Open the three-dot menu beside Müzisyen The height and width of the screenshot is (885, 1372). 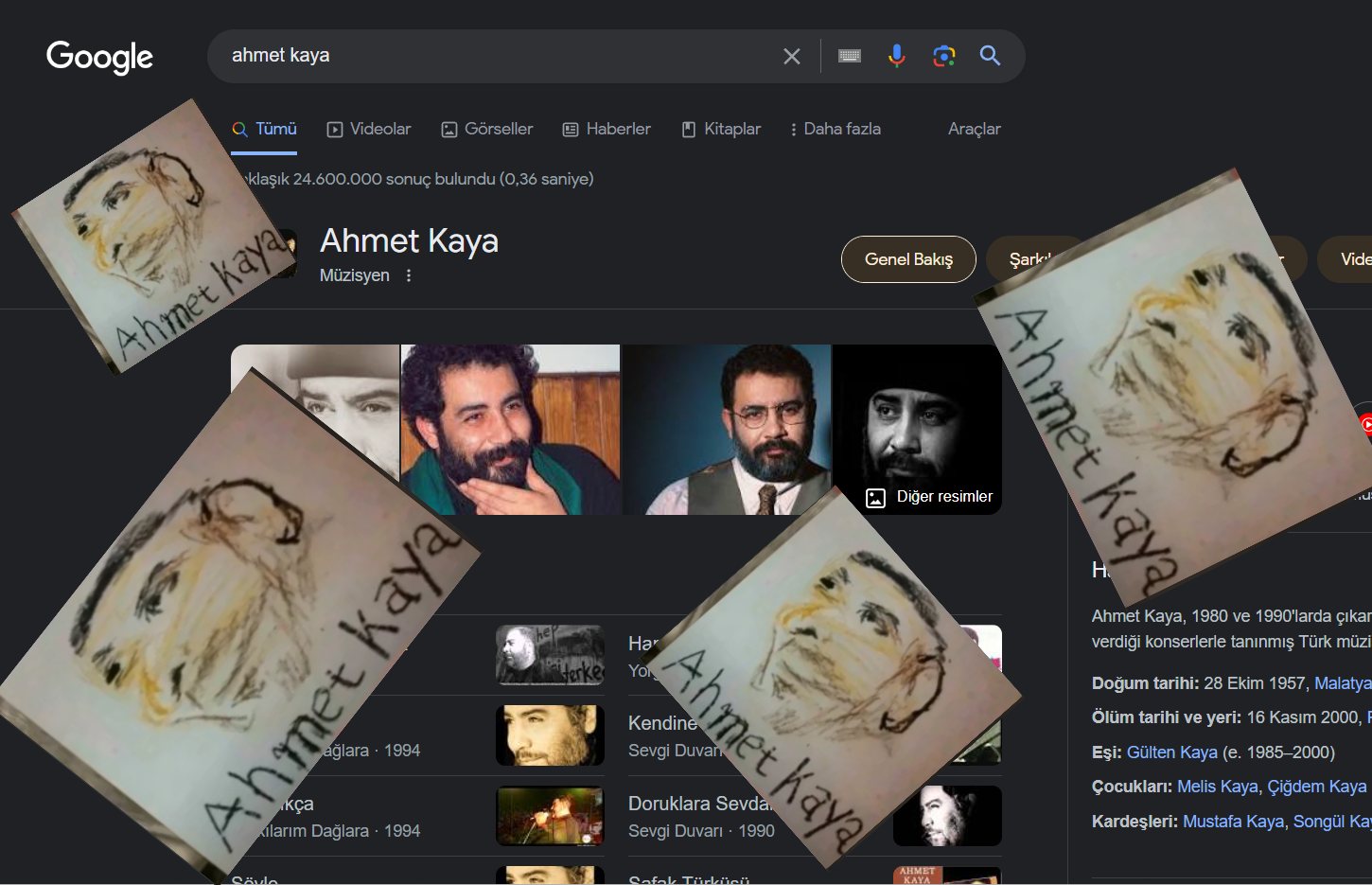(x=409, y=275)
